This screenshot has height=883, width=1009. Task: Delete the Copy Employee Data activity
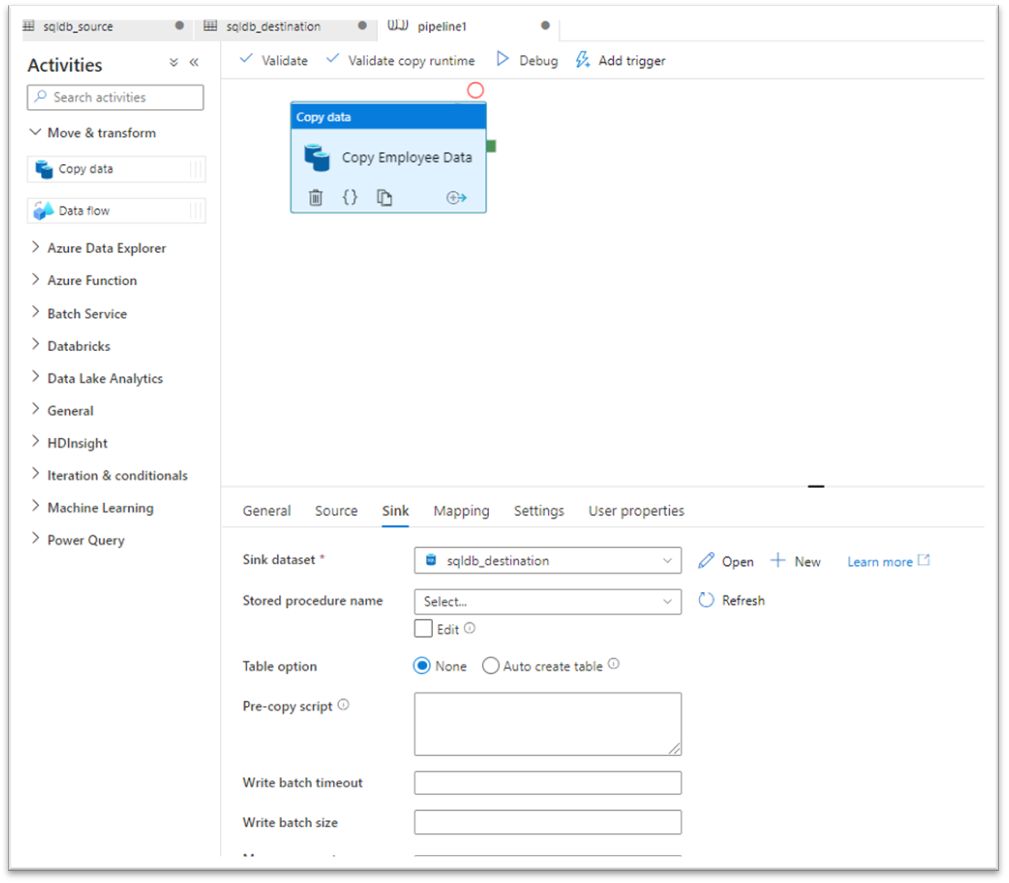[x=315, y=197]
